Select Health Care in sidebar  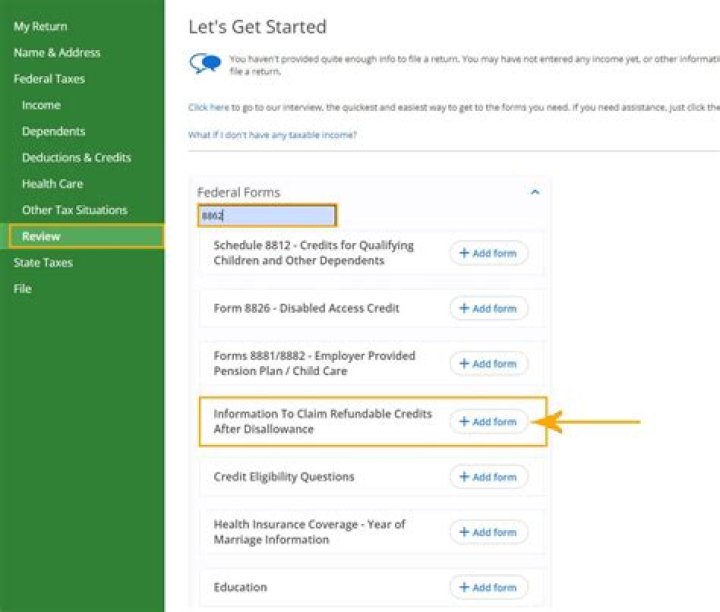(52, 184)
